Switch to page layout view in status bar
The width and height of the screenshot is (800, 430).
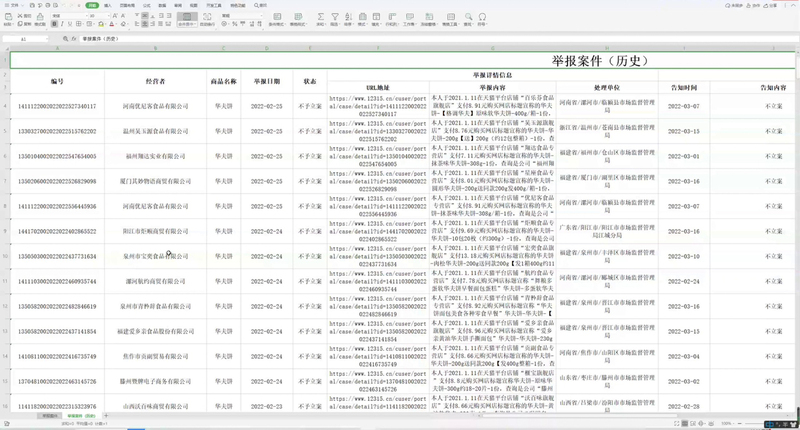(x=693, y=423)
